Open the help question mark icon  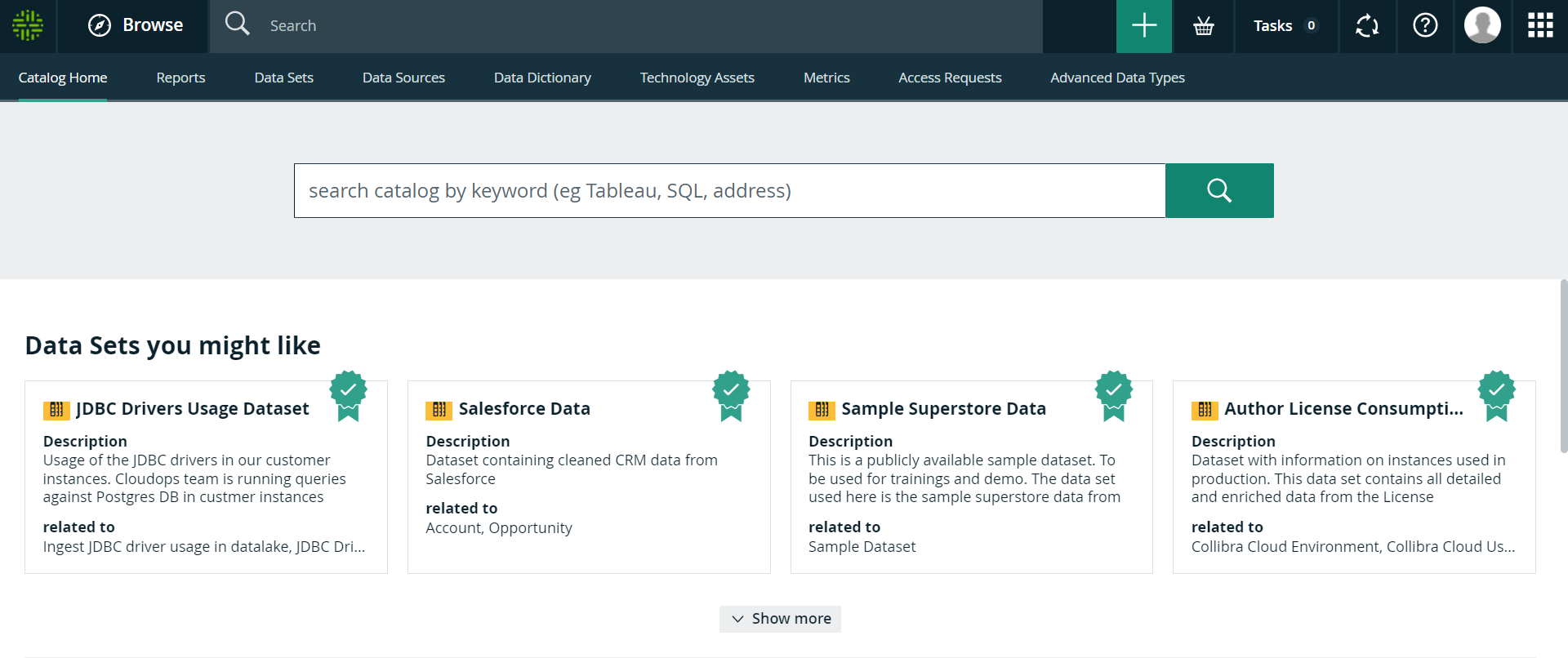1425,26
